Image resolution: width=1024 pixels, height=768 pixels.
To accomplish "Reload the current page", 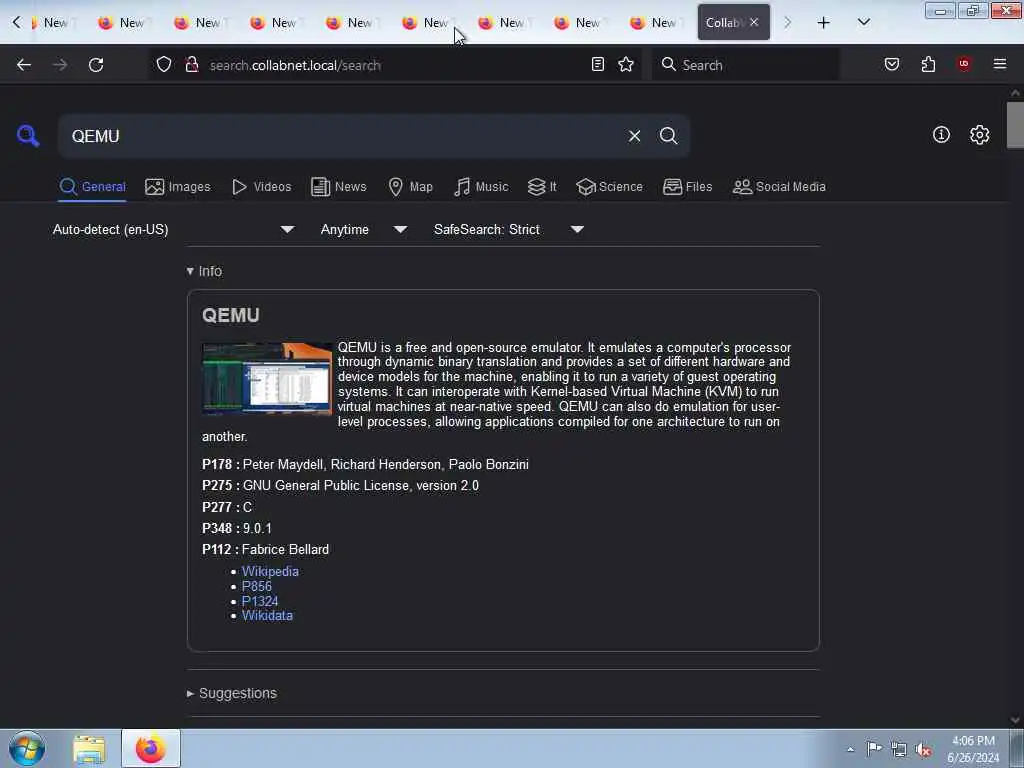I will [x=96, y=65].
